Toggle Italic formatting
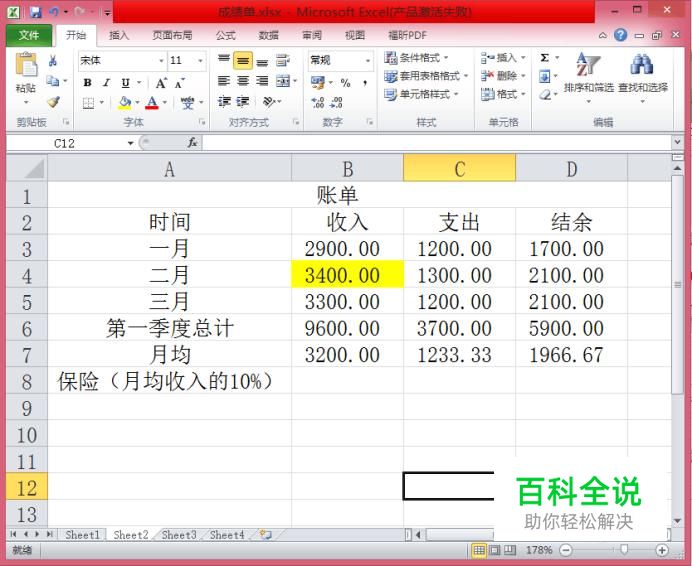 pos(106,83)
